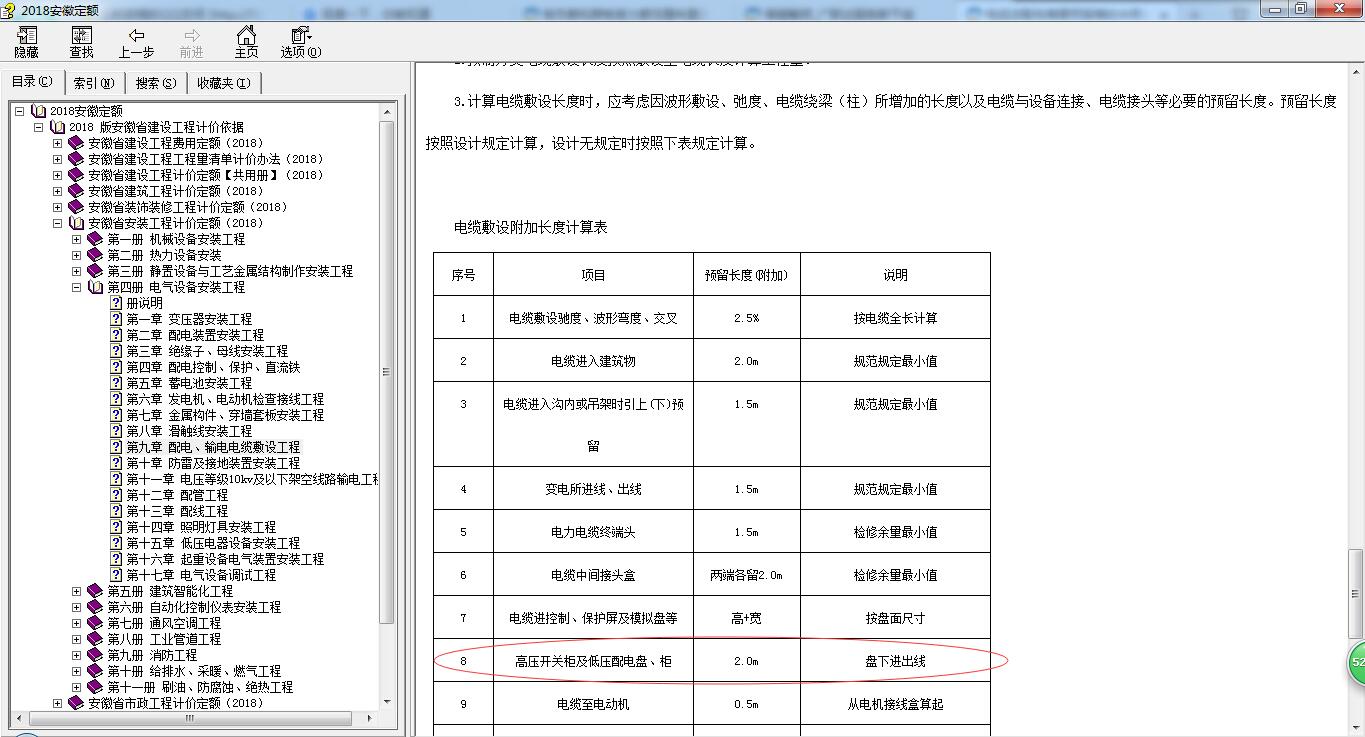This screenshot has height=737, width=1365.
Task: Click the greyed 前进 (Forward) toolbar icon
Action: click(x=191, y=43)
